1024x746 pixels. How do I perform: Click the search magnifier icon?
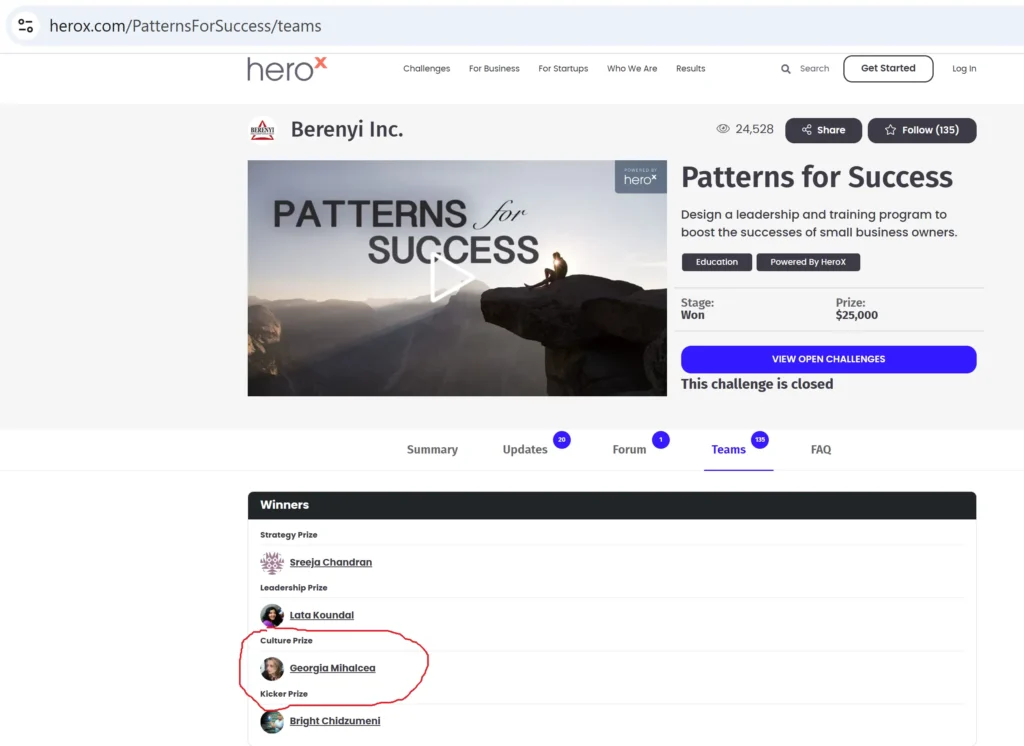(x=786, y=69)
